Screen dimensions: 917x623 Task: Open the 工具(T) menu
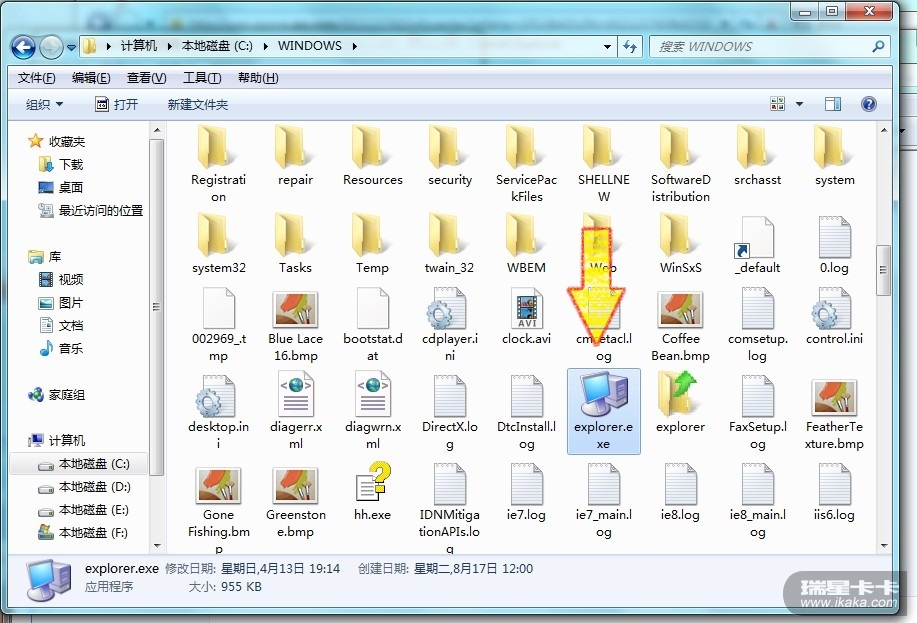202,78
